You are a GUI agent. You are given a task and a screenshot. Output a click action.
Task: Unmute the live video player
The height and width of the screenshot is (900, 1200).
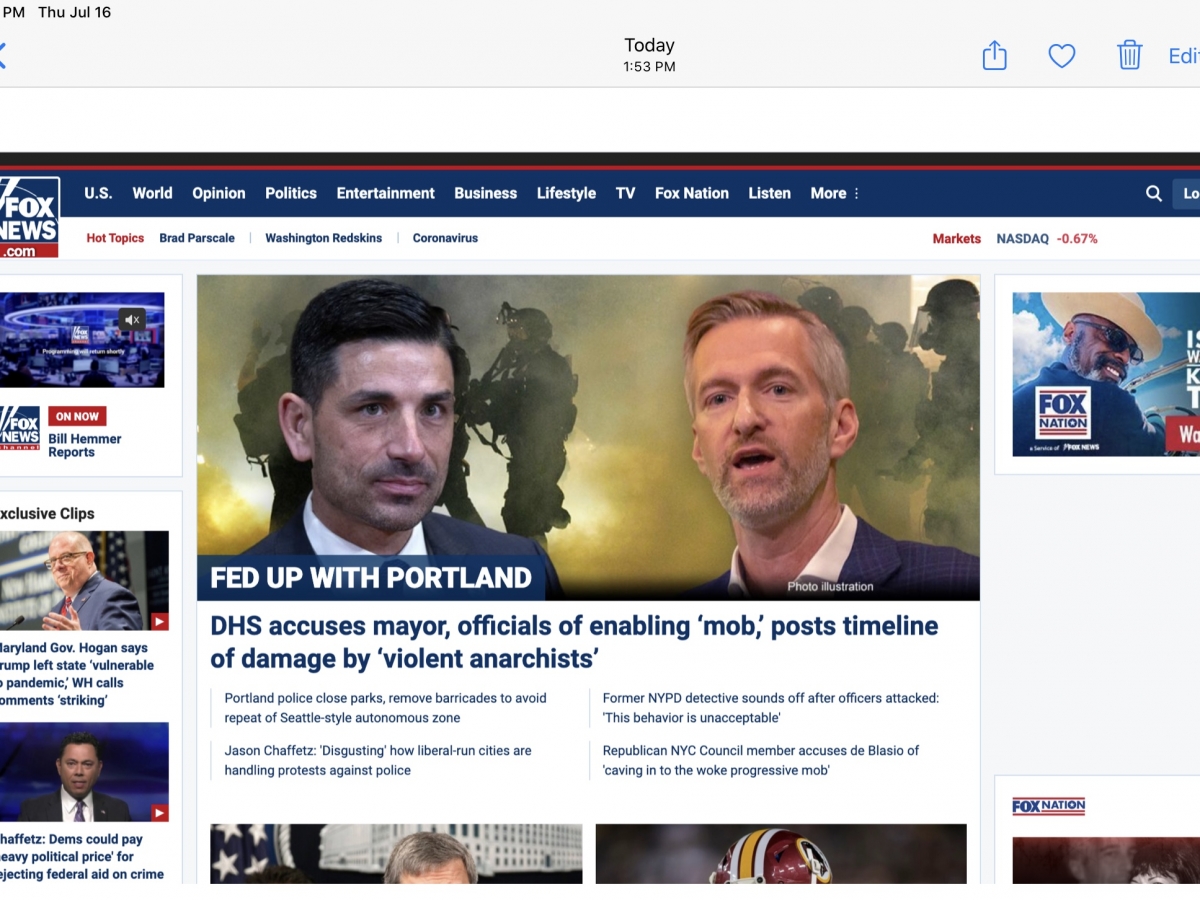(x=133, y=320)
